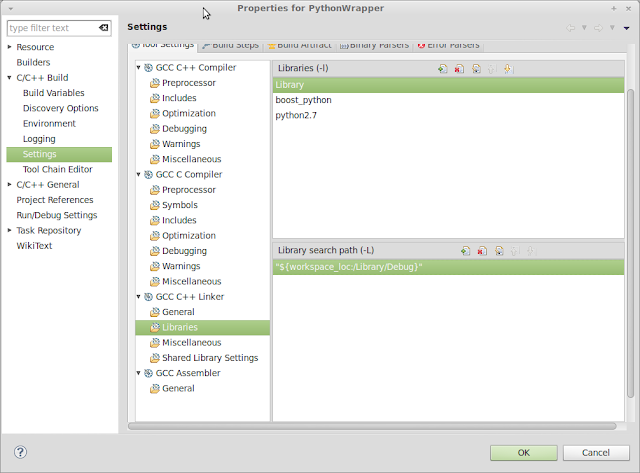Move path up in Library search path toolbar
640x473 pixels.
click(x=515, y=251)
